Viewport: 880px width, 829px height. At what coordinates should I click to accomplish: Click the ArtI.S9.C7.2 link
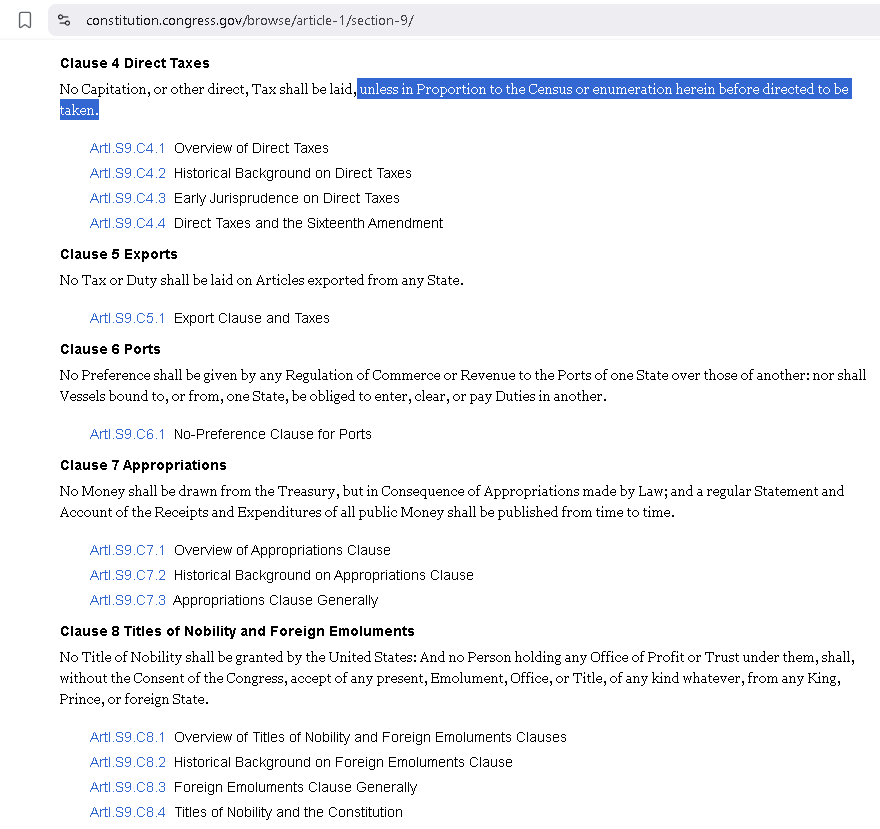(x=127, y=575)
